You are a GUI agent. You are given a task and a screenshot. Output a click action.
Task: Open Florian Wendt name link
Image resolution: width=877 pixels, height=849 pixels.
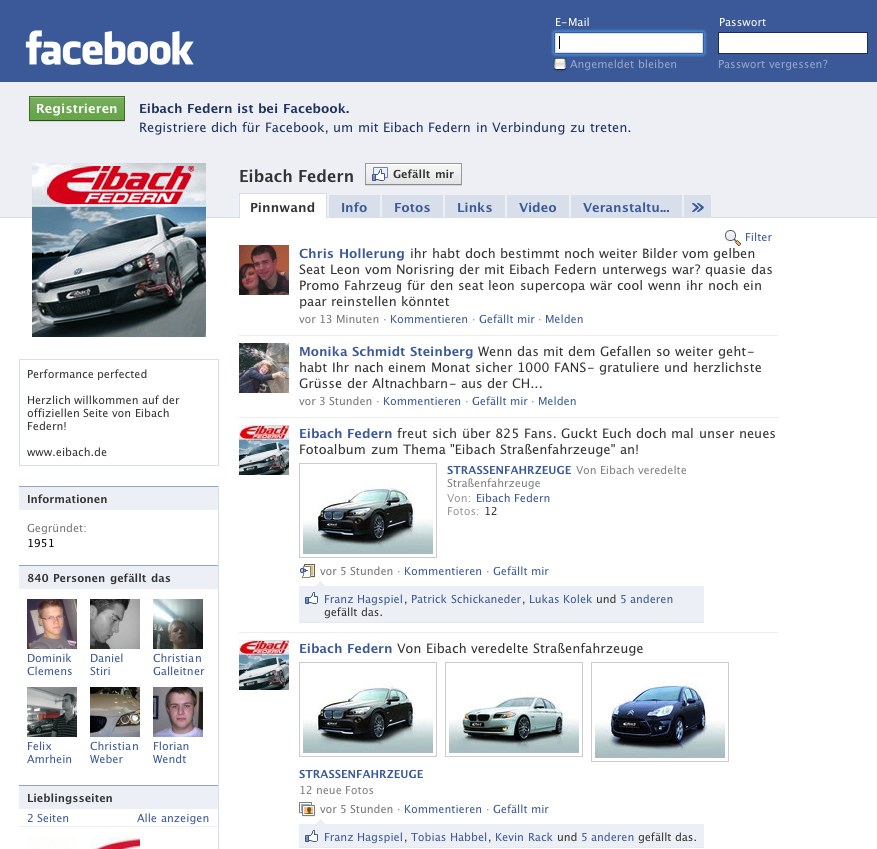pos(171,752)
